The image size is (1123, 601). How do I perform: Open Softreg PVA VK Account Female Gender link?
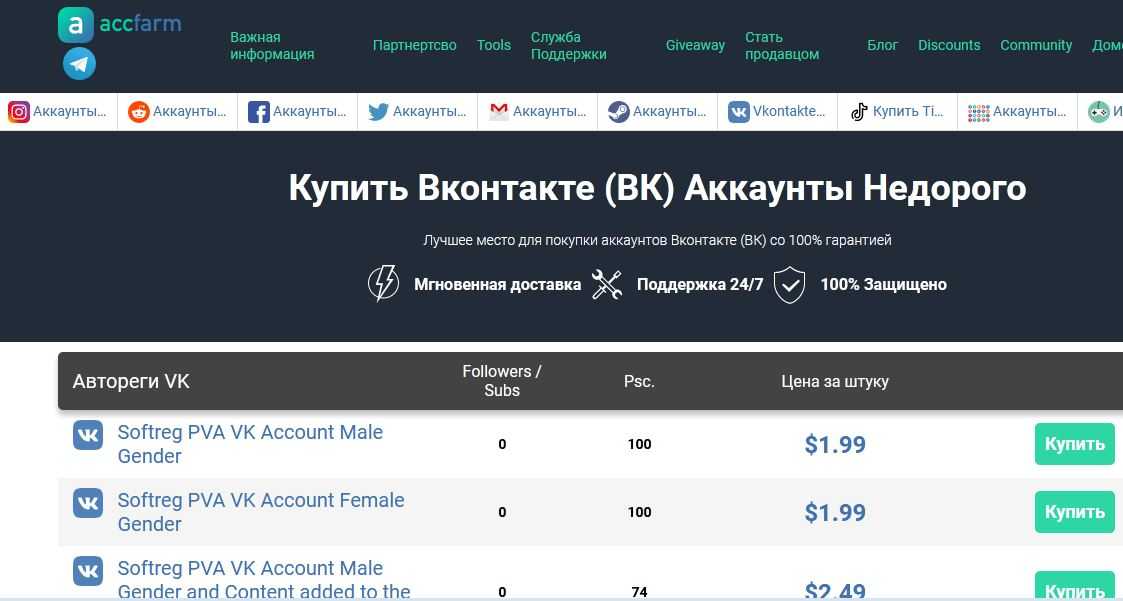coord(261,512)
